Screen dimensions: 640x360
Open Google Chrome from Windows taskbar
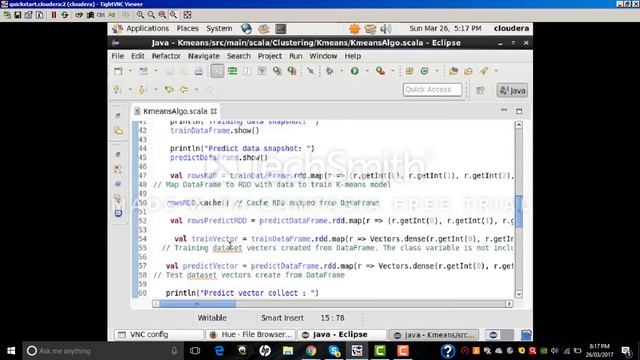[311, 351]
